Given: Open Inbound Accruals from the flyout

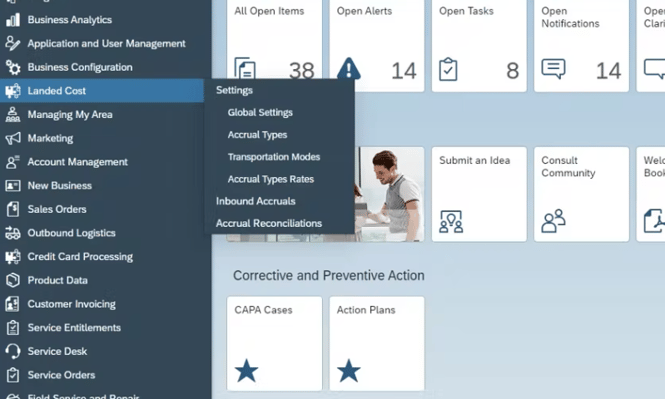Looking at the screenshot, I should [255, 201].
